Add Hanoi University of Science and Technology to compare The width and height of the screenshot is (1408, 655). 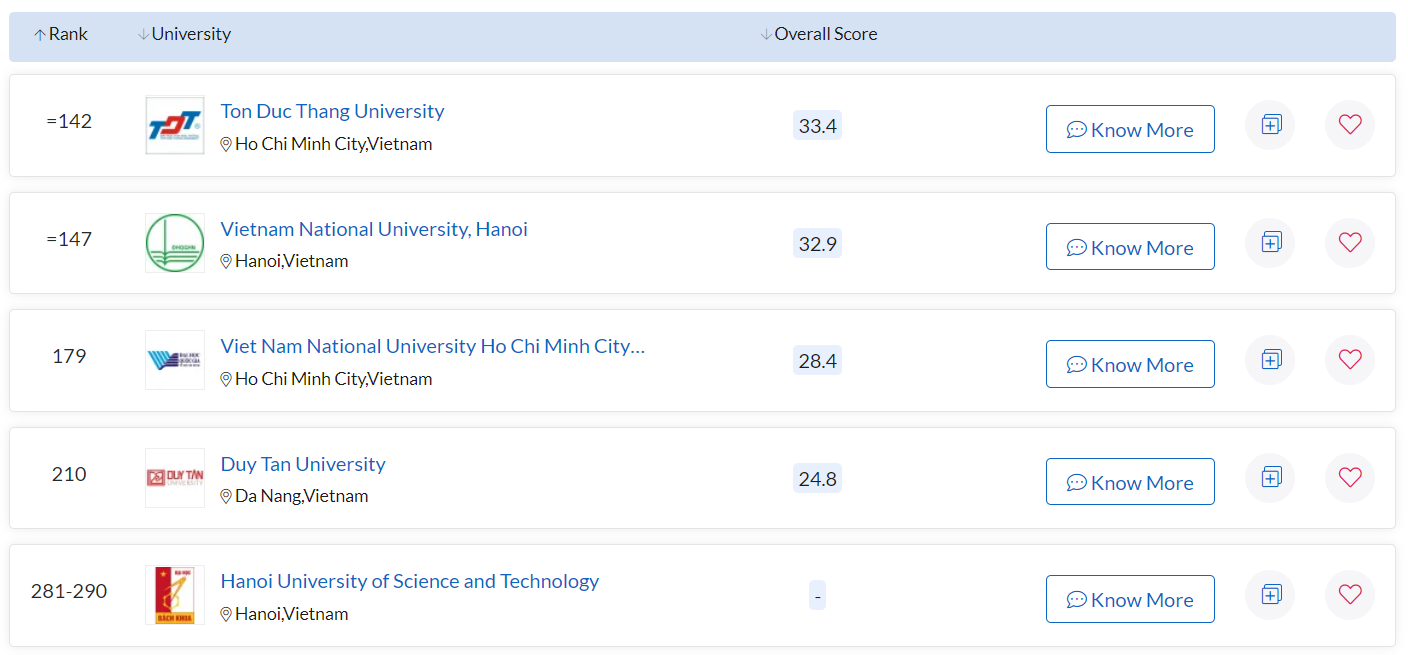(1270, 595)
